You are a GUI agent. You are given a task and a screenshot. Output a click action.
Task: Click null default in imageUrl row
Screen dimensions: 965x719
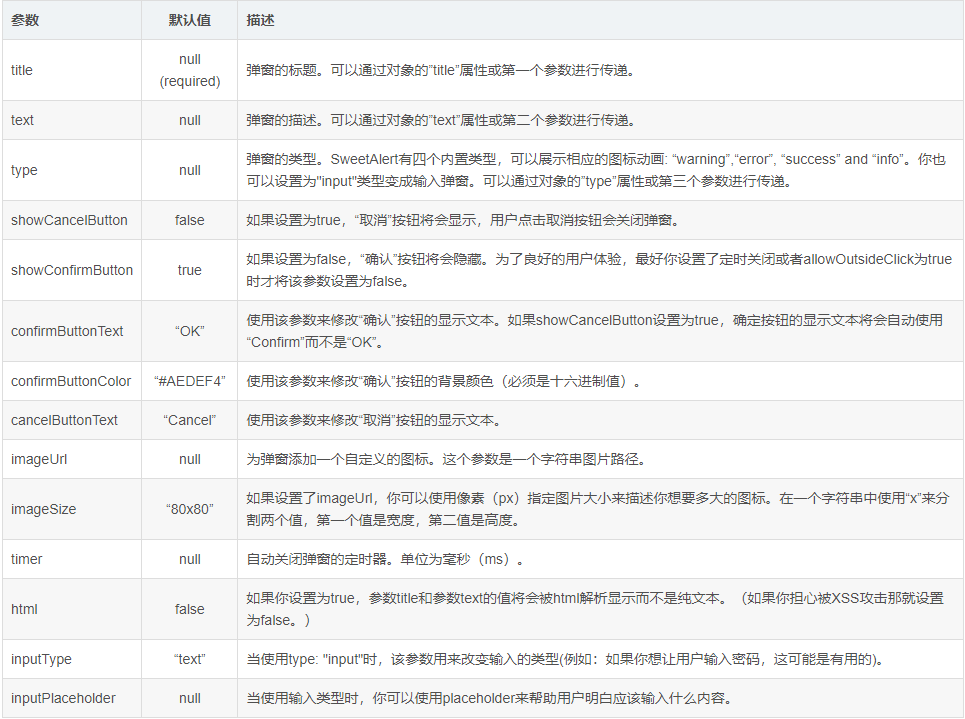point(190,459)
